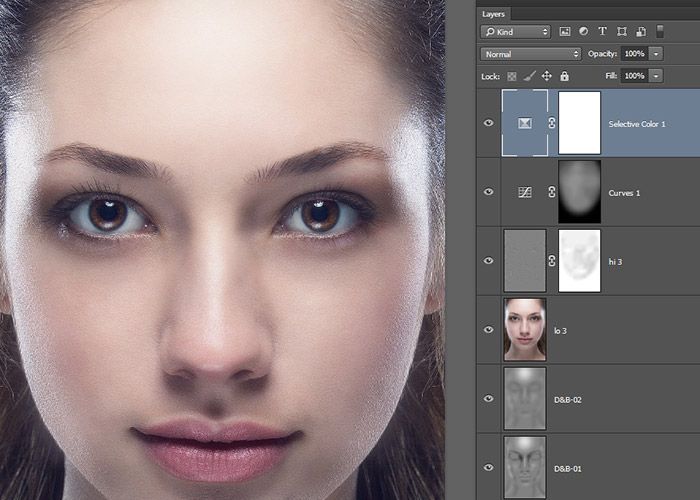Hide the lo 3 layer

(489, 329)
